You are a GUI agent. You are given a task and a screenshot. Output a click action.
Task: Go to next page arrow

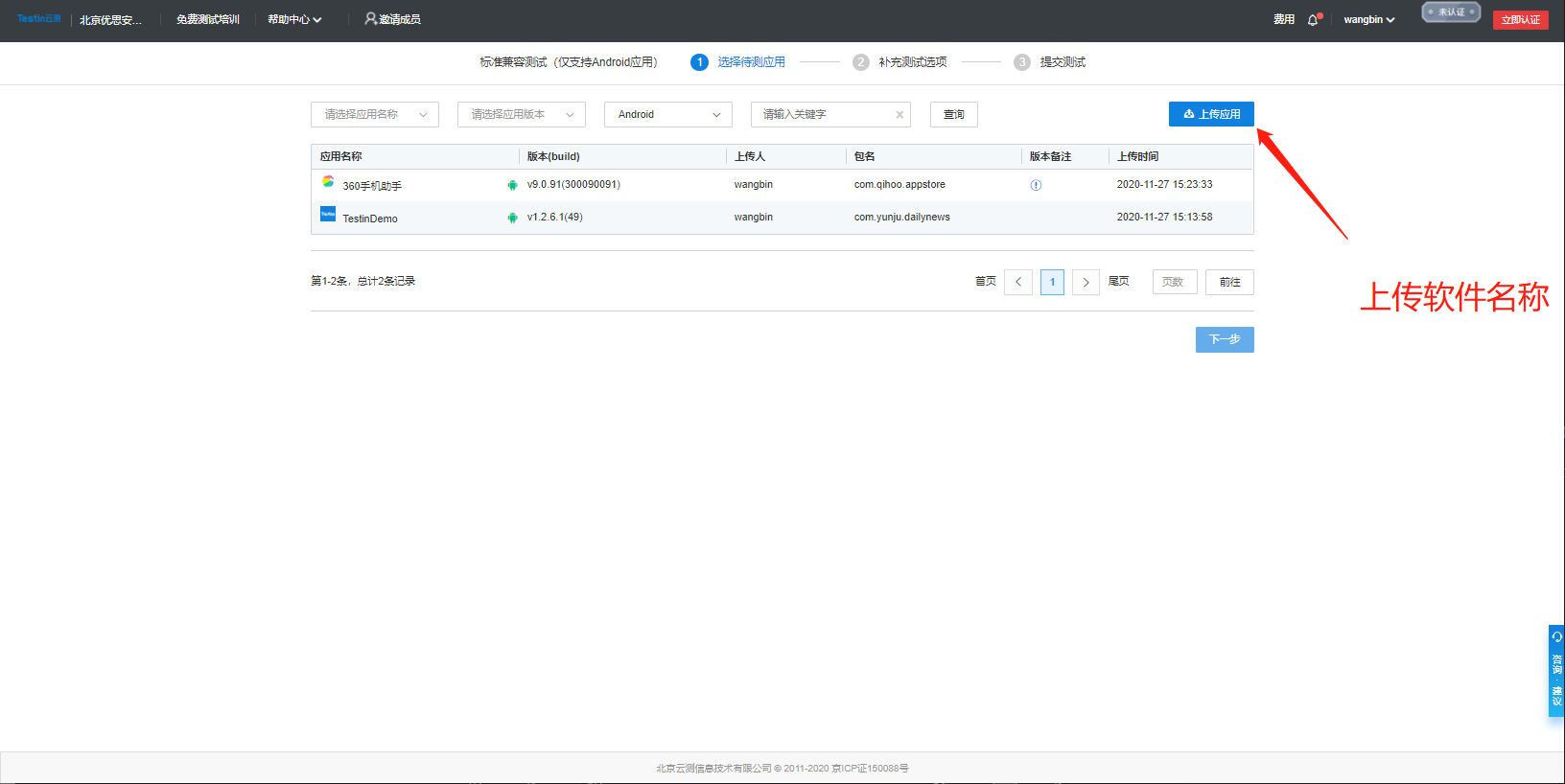(1086, 282)
